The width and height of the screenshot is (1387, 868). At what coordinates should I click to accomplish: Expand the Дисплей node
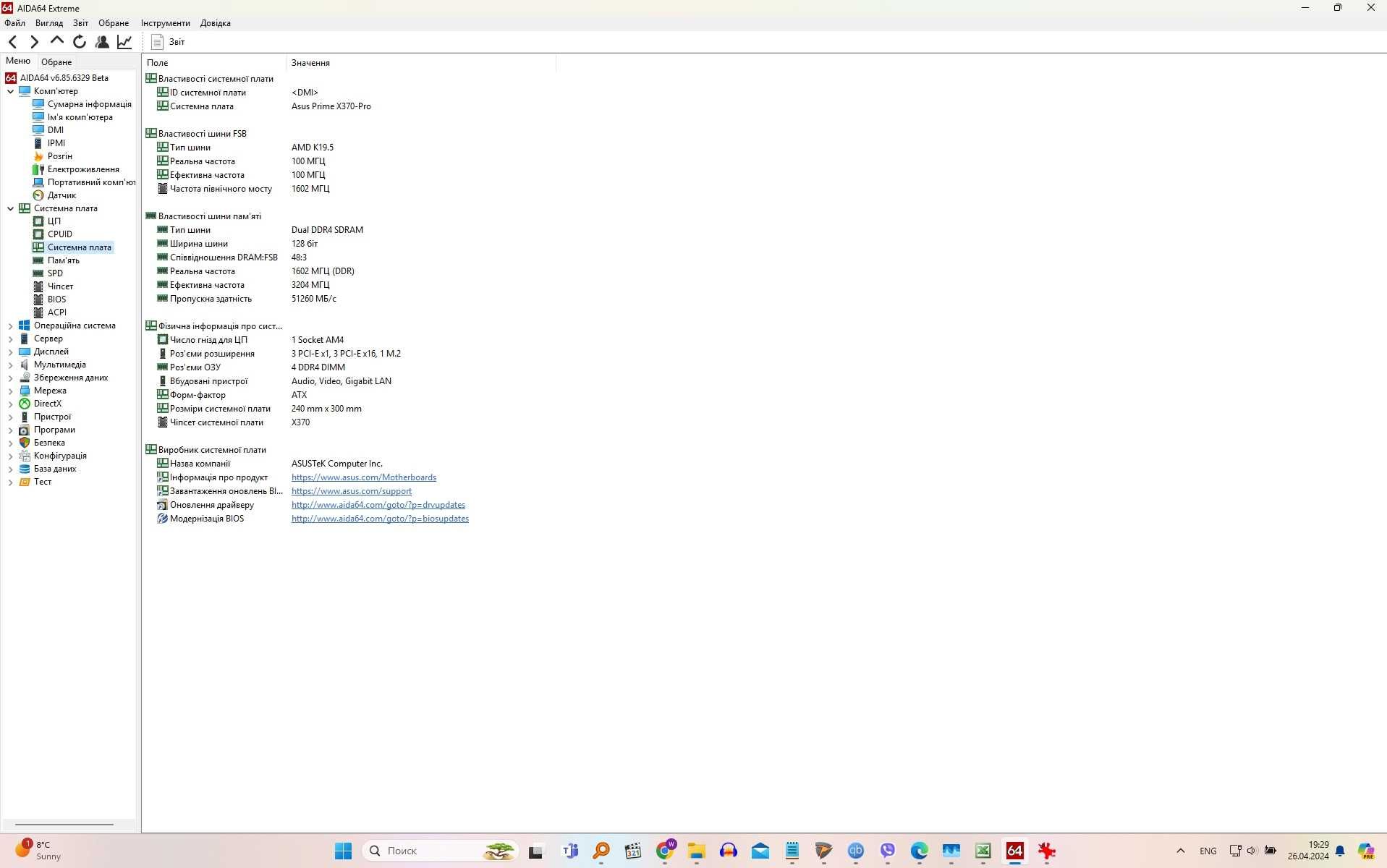tap(10, 352)
